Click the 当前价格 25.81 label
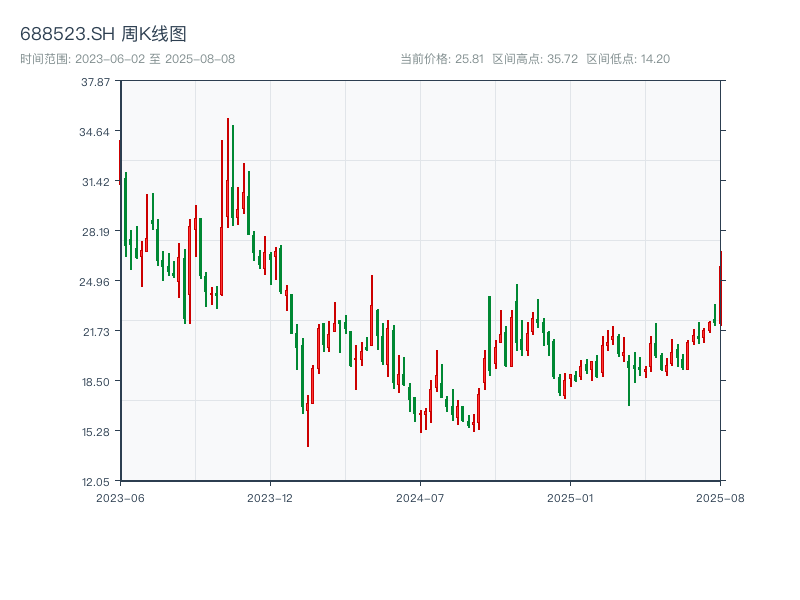The width and height of the screenshot is (800, 600). click(442, 59)
